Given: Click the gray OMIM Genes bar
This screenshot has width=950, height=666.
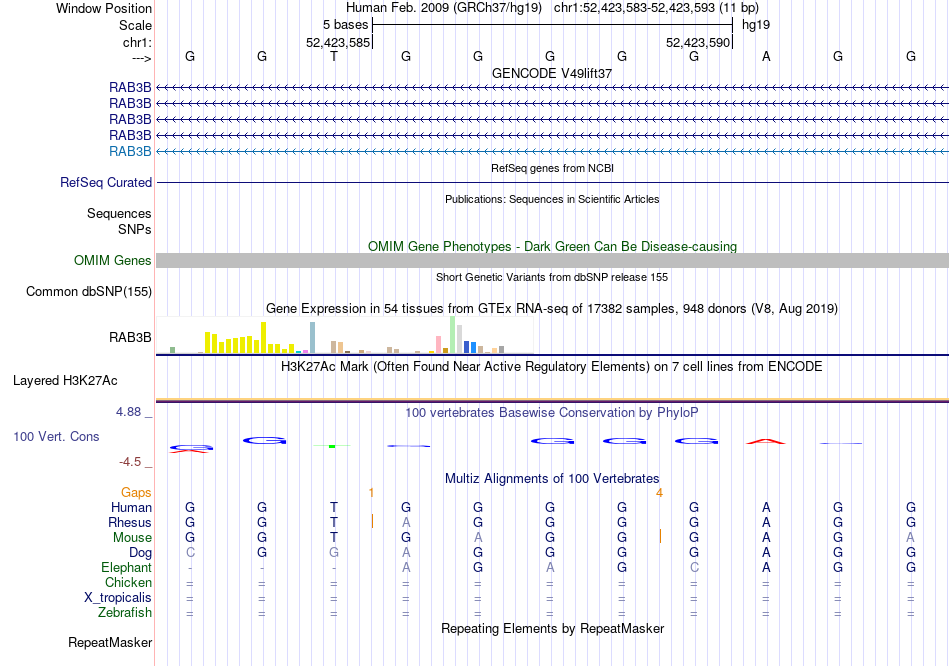Looking at the screenshot, I should [x=552, y=261].
